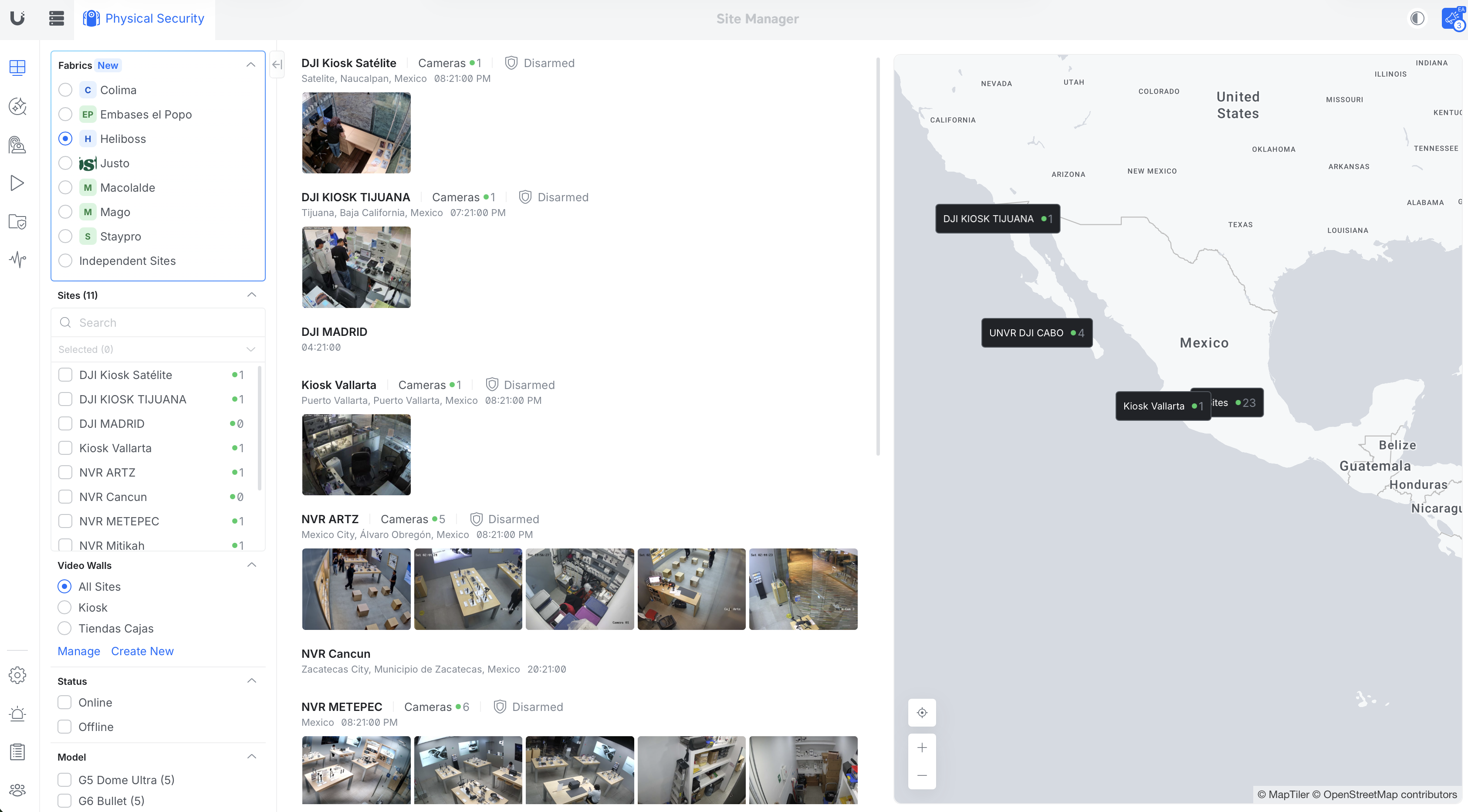The height and width of the screenshot is (812, 1468).
Task: Open the playback sidebar icon
Action: pyautogui.click(x=18, y=183)
